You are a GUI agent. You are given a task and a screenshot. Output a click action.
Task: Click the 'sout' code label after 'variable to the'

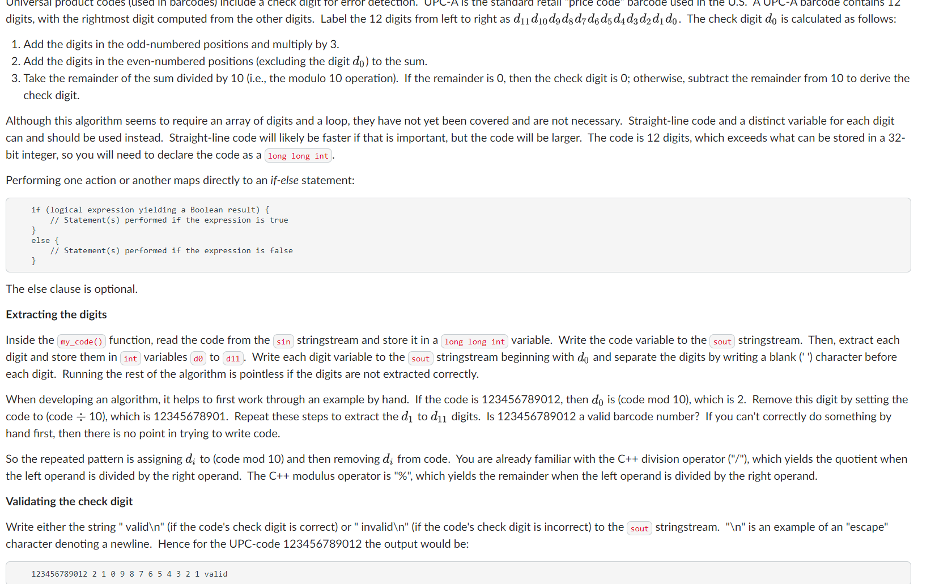pyautogui.click(x=722, y=342)
